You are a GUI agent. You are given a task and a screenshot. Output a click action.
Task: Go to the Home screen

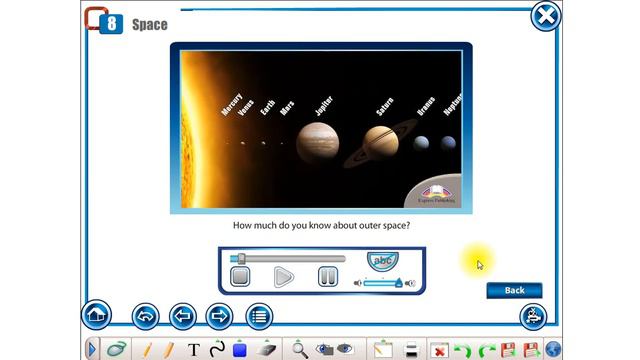pyautogui.click(x=96, y=315)
